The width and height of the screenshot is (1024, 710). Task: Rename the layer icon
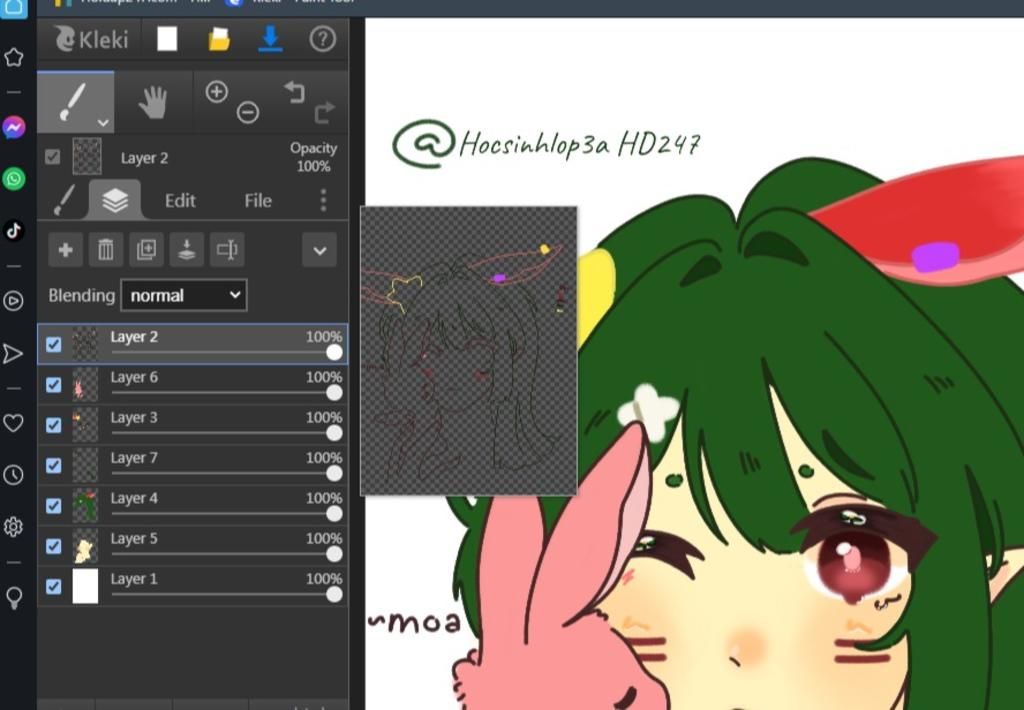[227, 250]
